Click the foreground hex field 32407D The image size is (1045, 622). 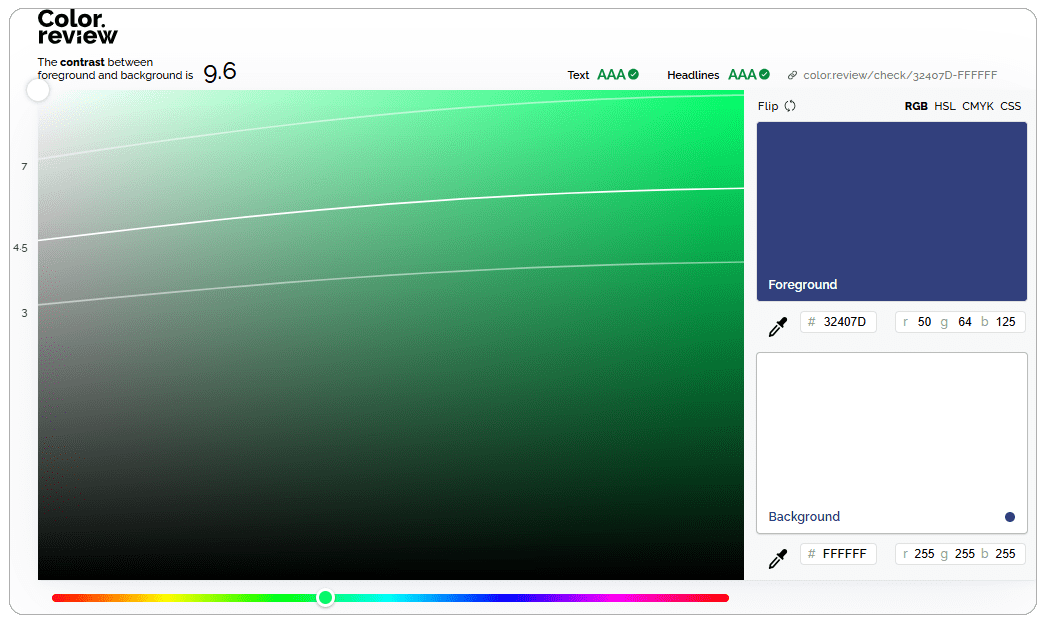[x=844, y=322]
